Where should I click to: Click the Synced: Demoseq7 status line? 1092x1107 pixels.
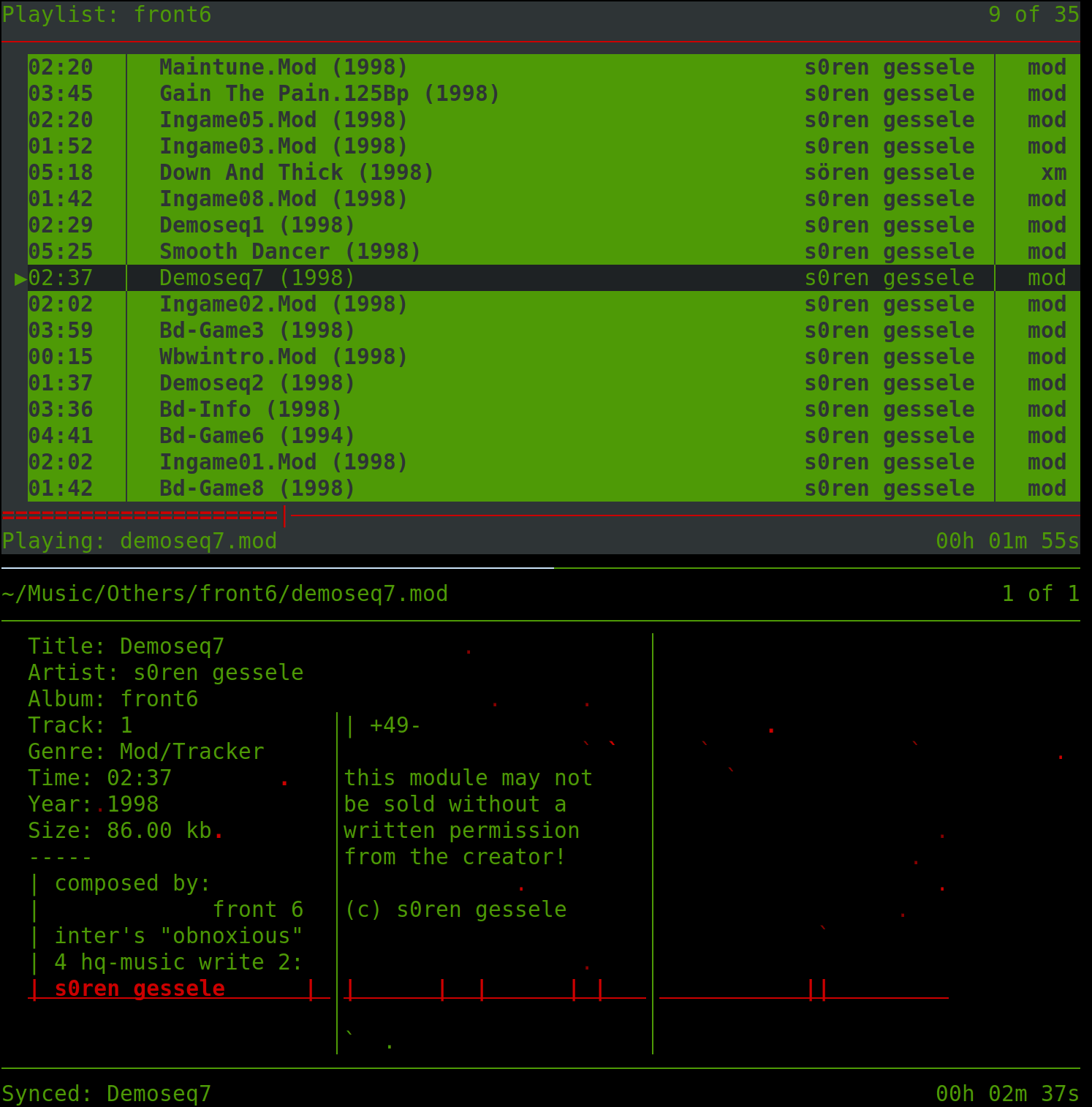(107, 1094)
